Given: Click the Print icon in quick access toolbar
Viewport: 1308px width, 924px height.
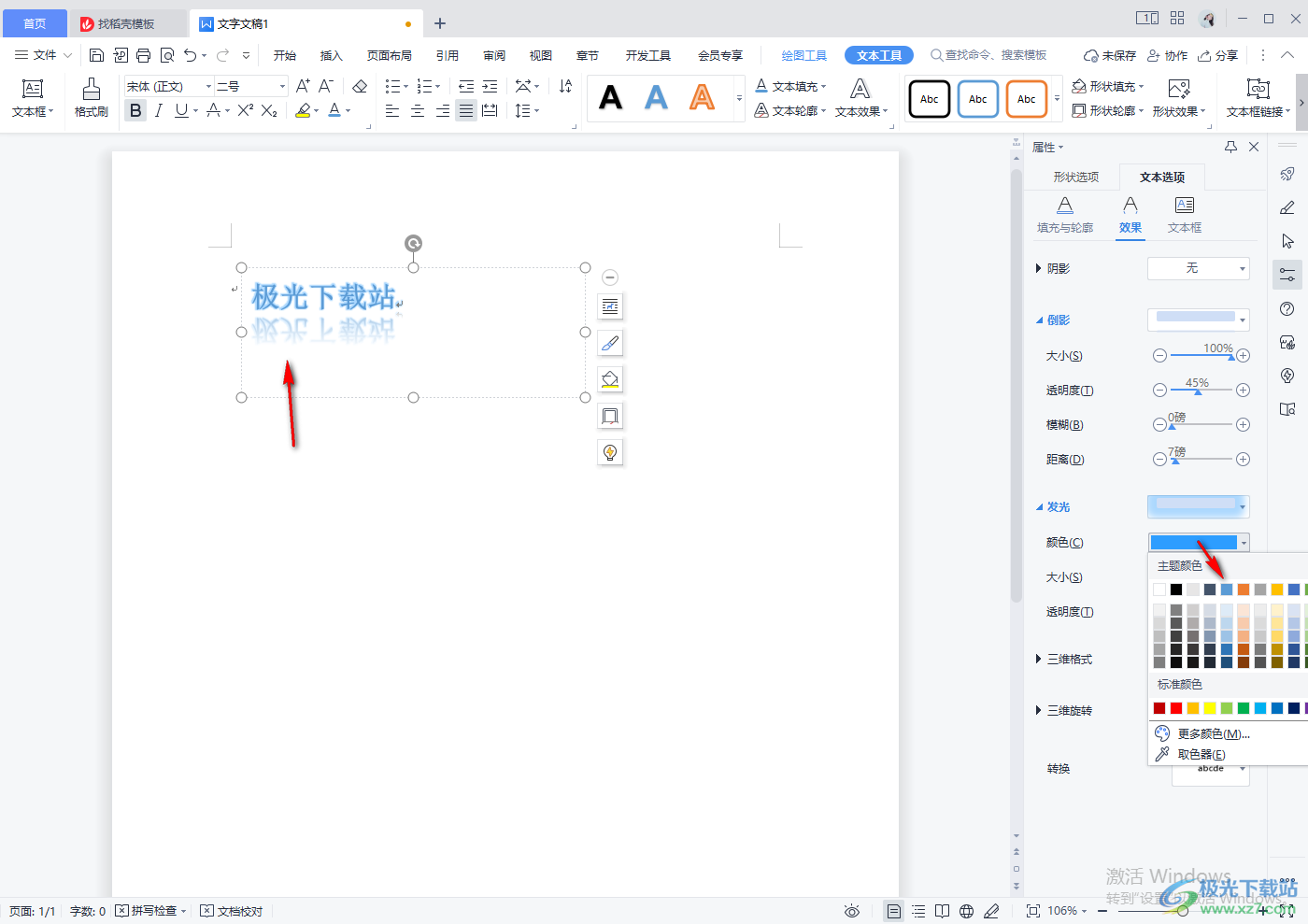Looking at the screenshot, I should pos(143,55).
